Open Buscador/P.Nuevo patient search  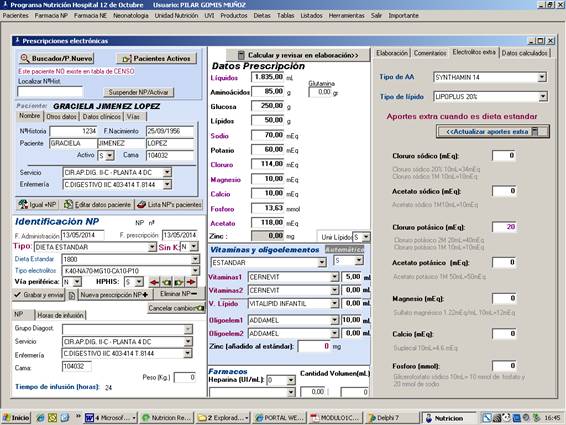pyautogui.click(x=56, y=58)
